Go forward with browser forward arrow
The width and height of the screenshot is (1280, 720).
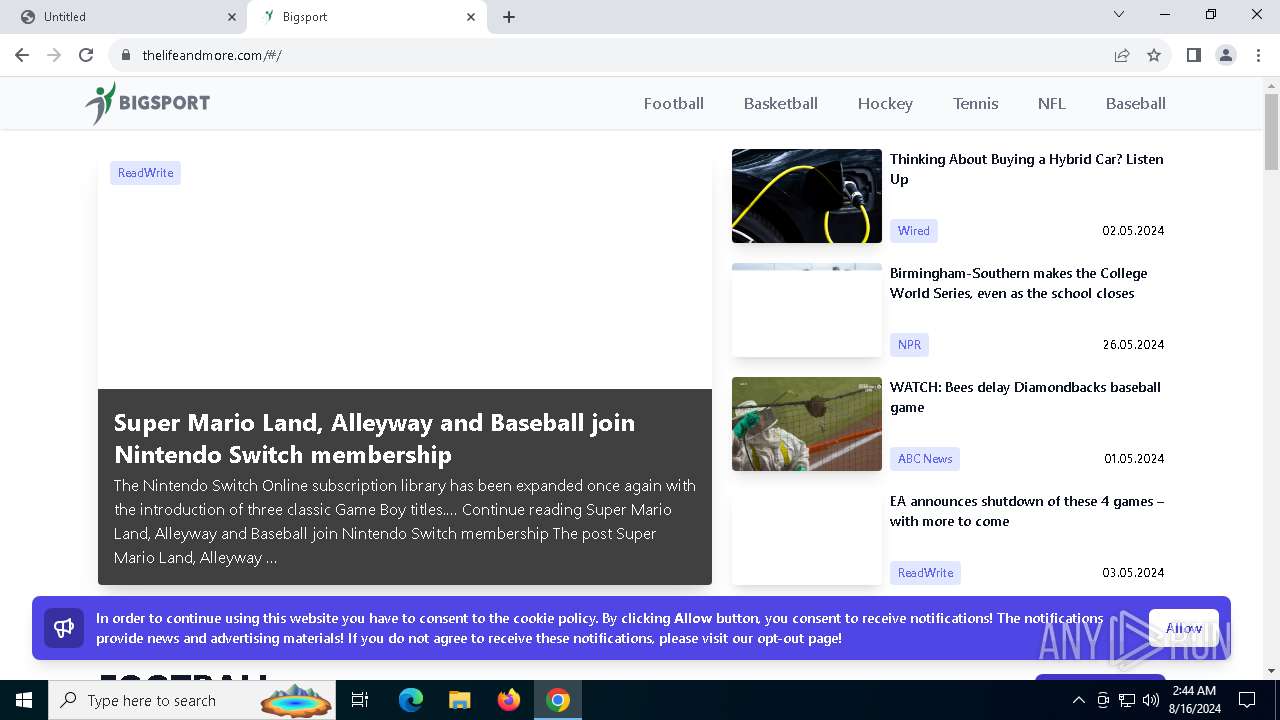(x=54, y=55)
